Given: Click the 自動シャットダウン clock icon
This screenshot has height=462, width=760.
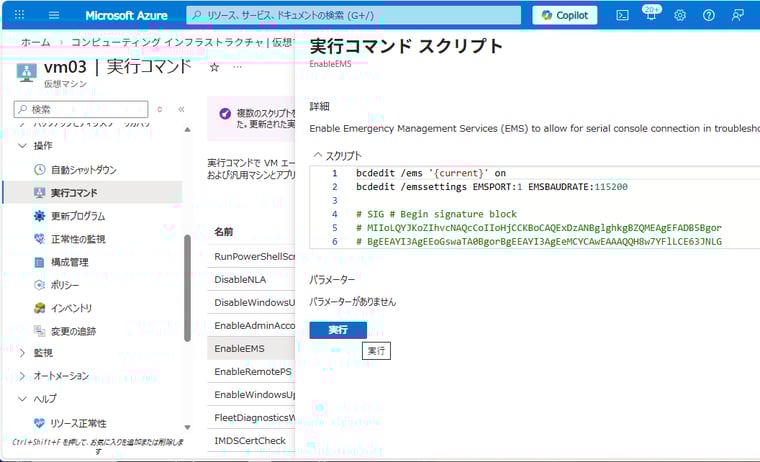Looking at the screenshot, I should [40, 170].
